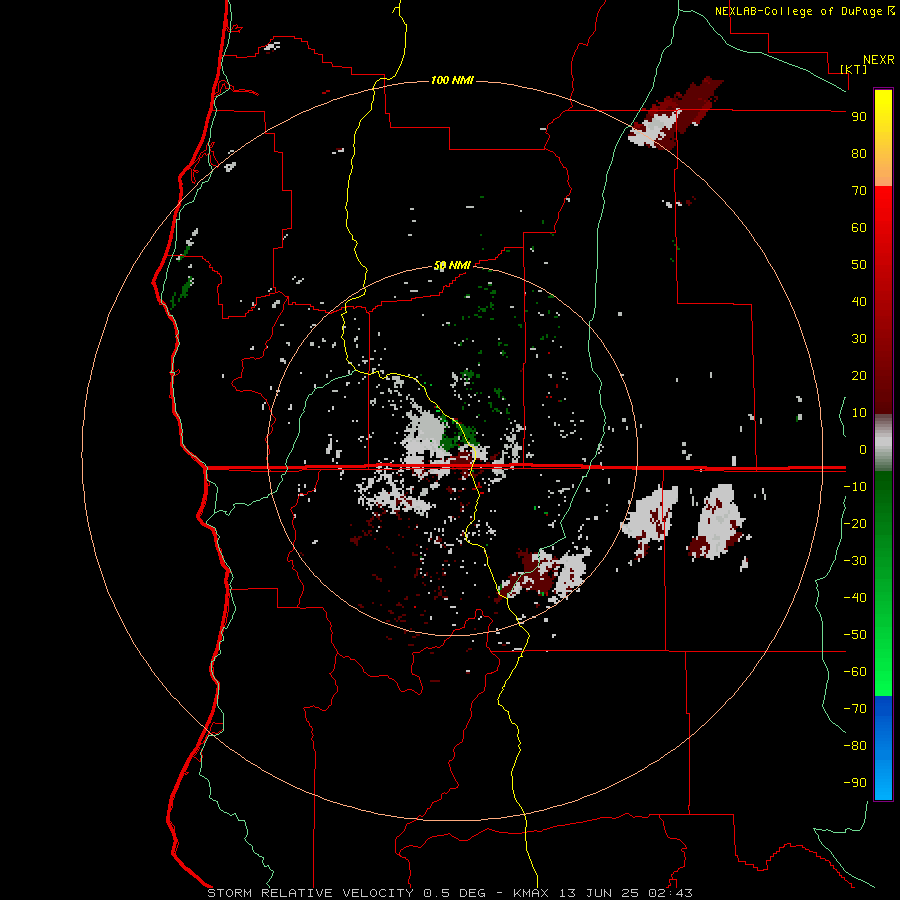
Task: Click the NEXR label above the scale
Action: coord(879,60)
